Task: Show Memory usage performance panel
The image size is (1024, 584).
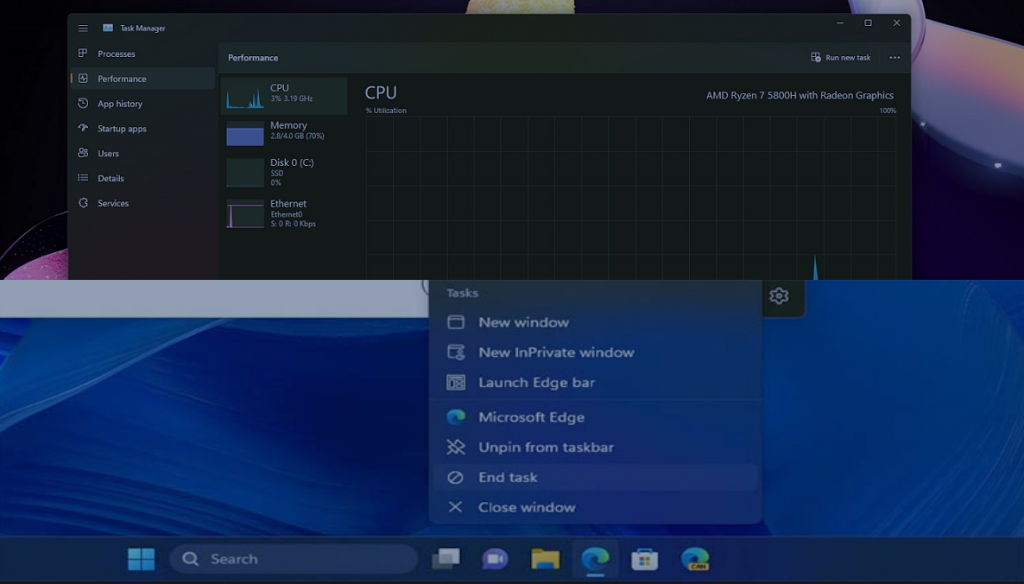Action: point(284,133)
